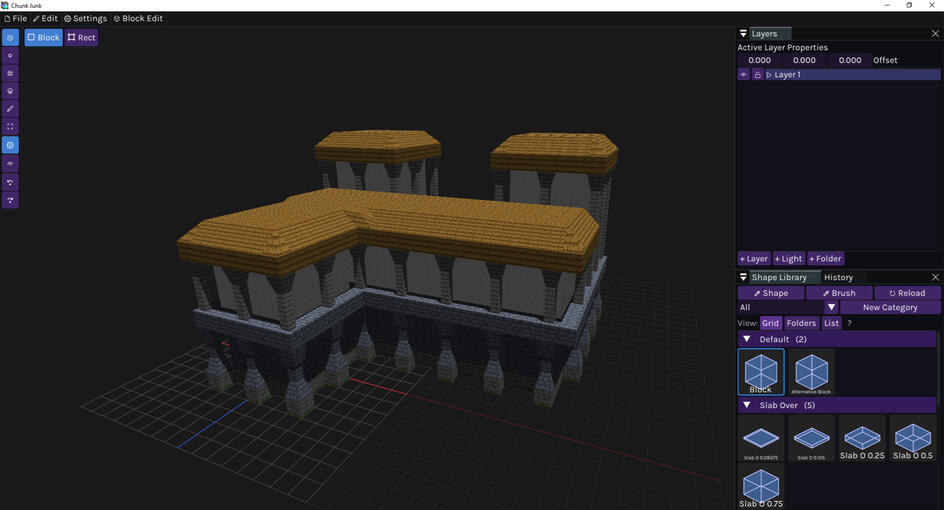The width and height of the screenshot is (944, 510).
Task: Add a new light with + Light
Action: click(x=789, y=259)
